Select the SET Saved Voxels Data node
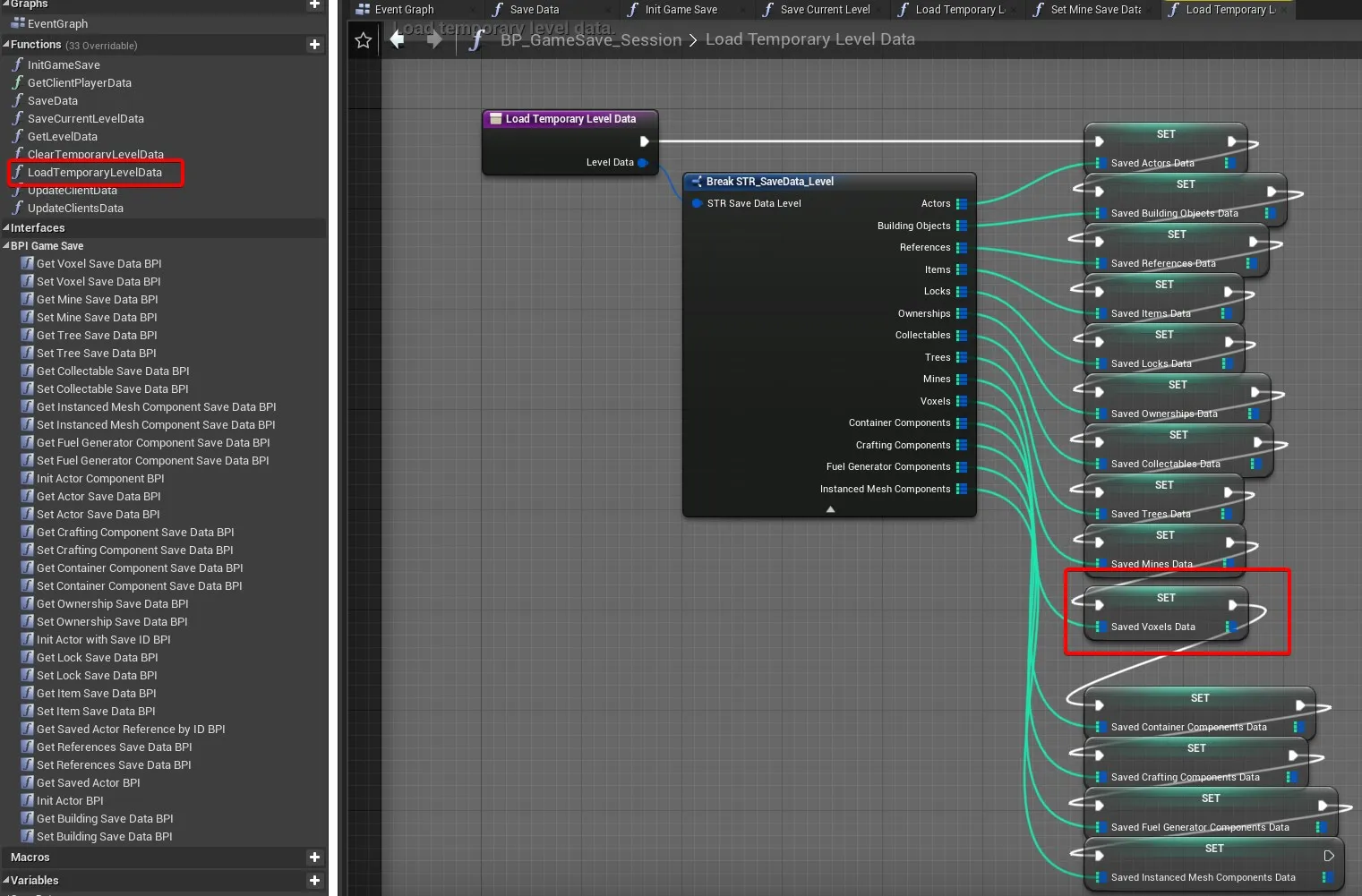Viewport: 1362px width, 896px height. (x=1165, y=598)
